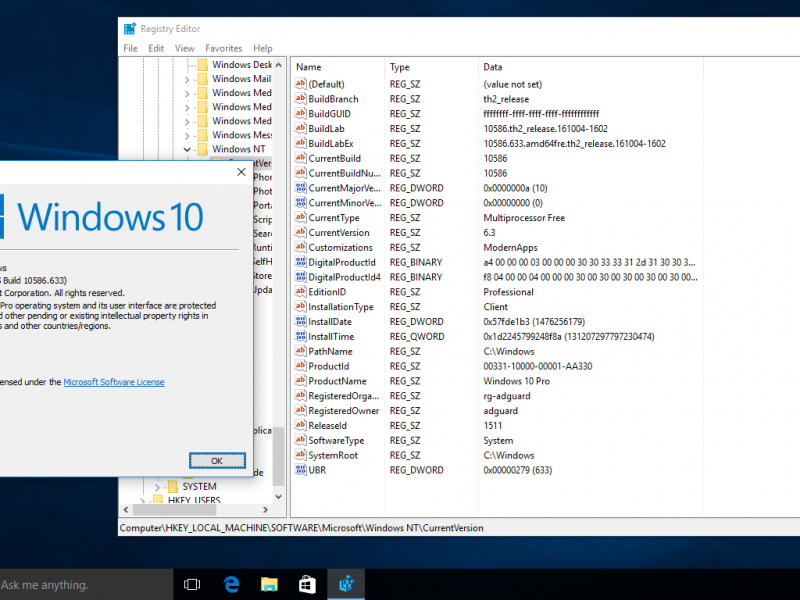800x600 pixels.
Task: Click the InstallTime QWORD value icon
Action: pyautogui.click(x=301, y=336)
